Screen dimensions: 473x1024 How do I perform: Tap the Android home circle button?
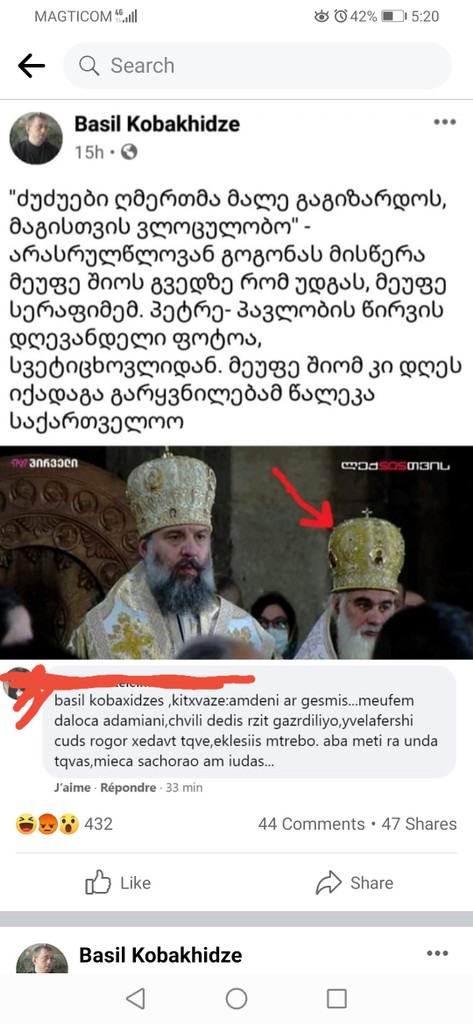(x=236, y=998)
